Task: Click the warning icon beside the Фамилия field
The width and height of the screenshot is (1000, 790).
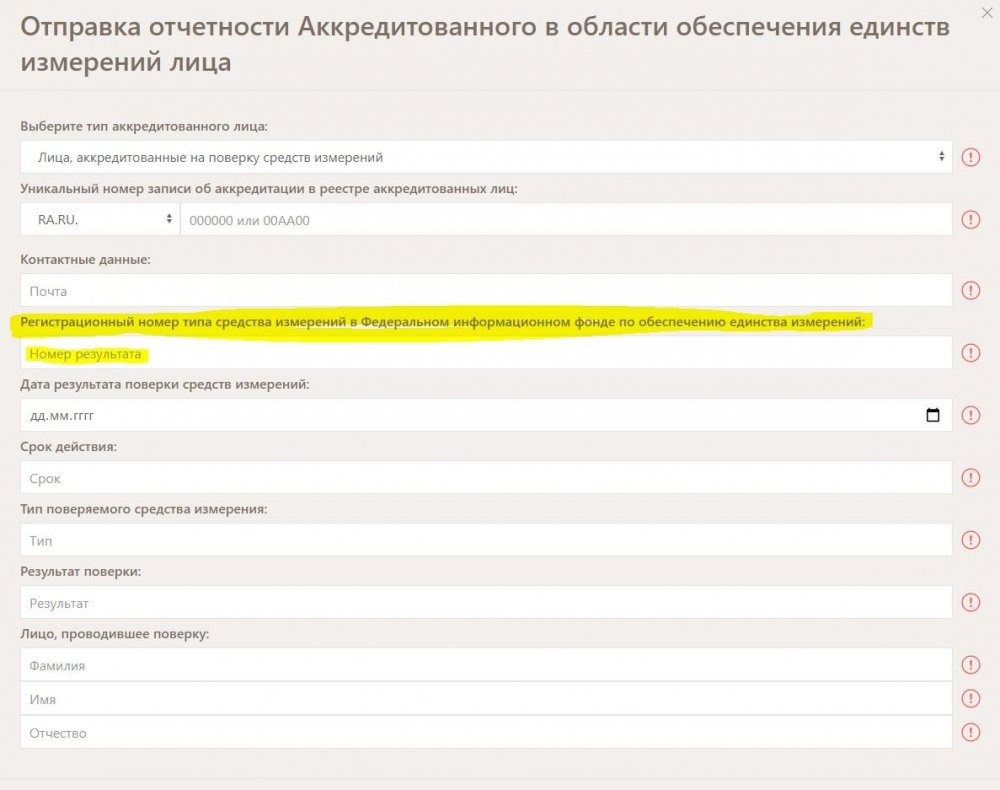Action: point(971,664)
